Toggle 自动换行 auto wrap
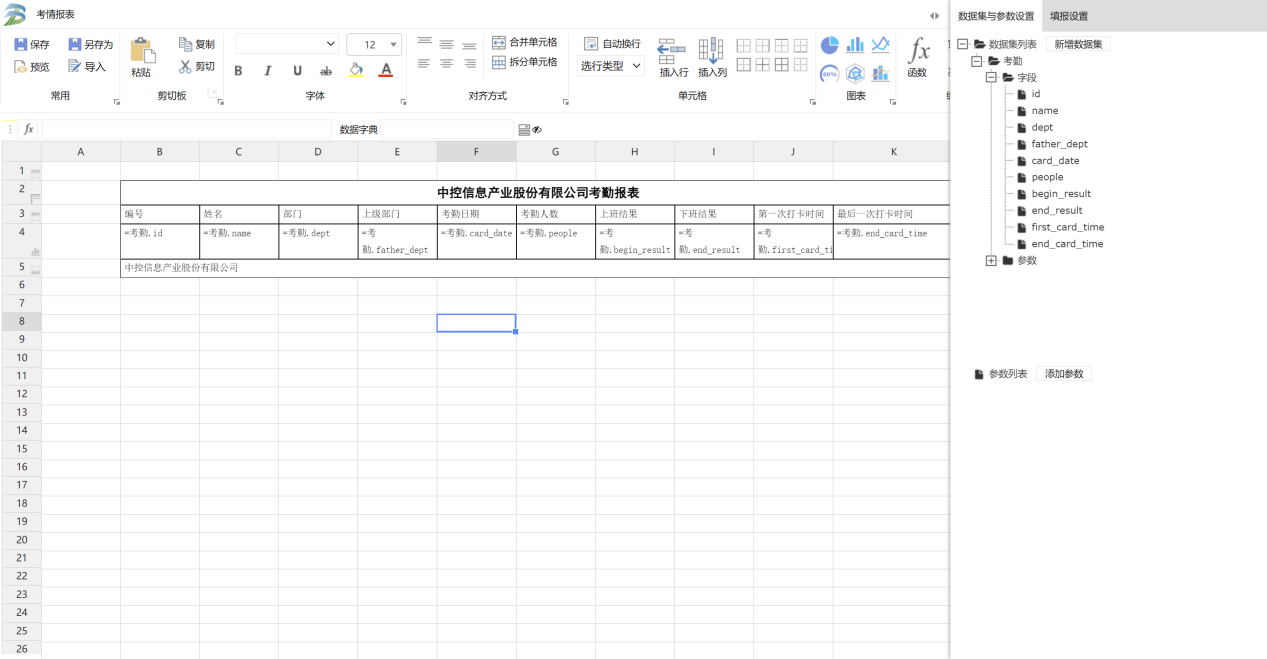This screenshot has width=1267, height=659. coord(612,44)
